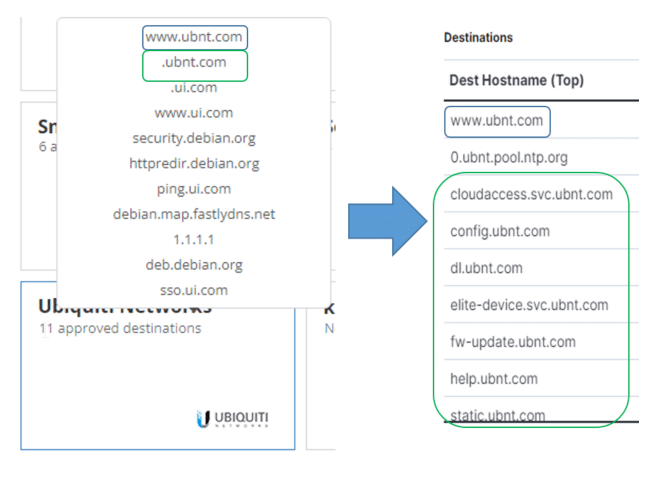Select the .ubnt.com wildcard entry

pyautogui.click(x=194, y=62)
